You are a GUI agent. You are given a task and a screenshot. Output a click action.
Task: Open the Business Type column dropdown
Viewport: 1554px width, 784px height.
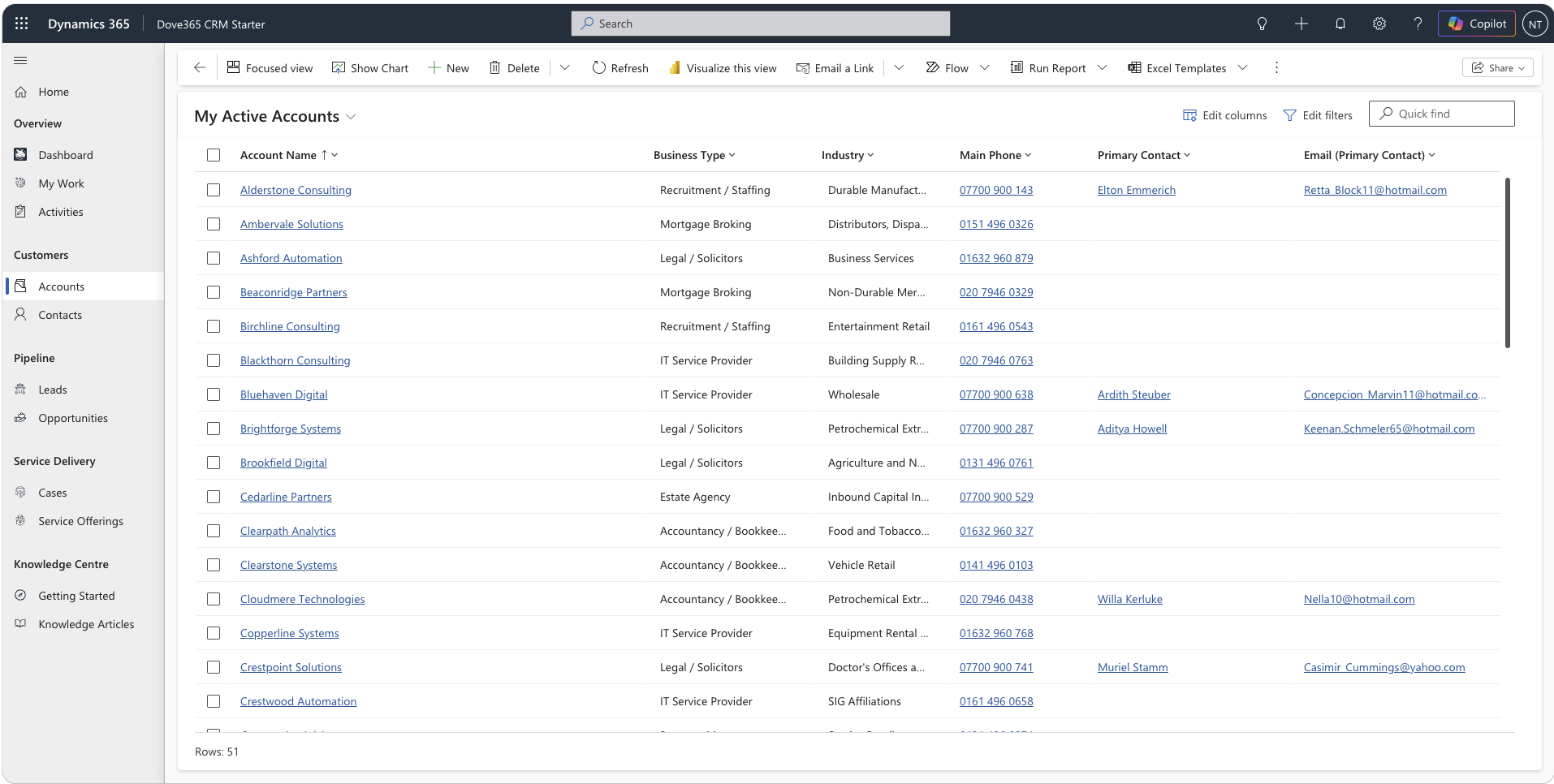732,155
